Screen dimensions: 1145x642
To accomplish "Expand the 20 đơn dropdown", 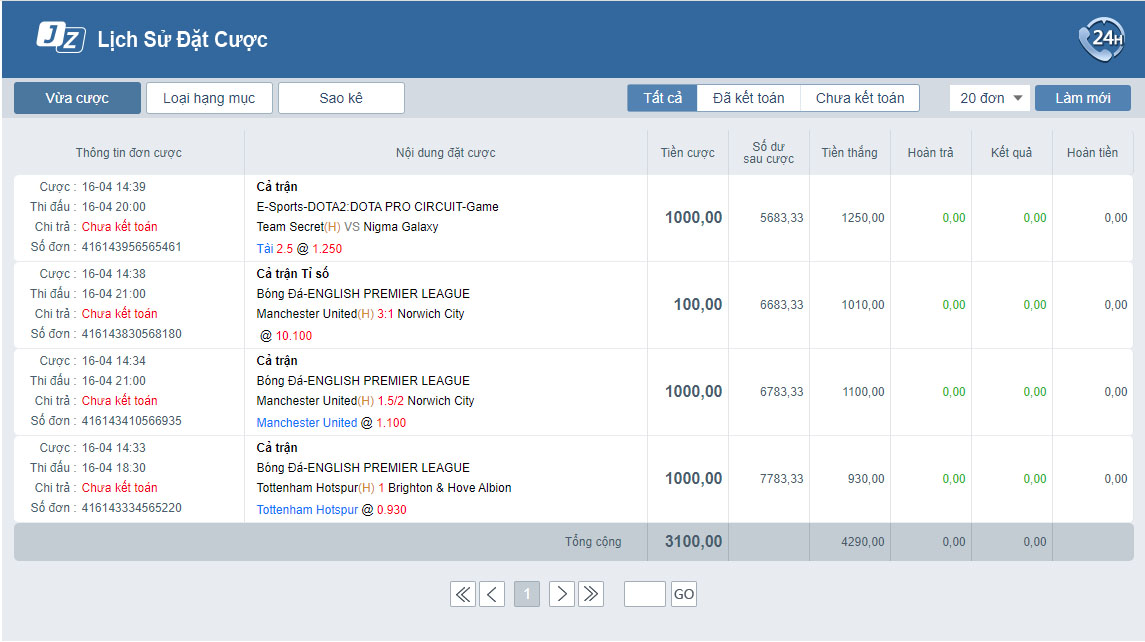I will (x=989, y=98).
